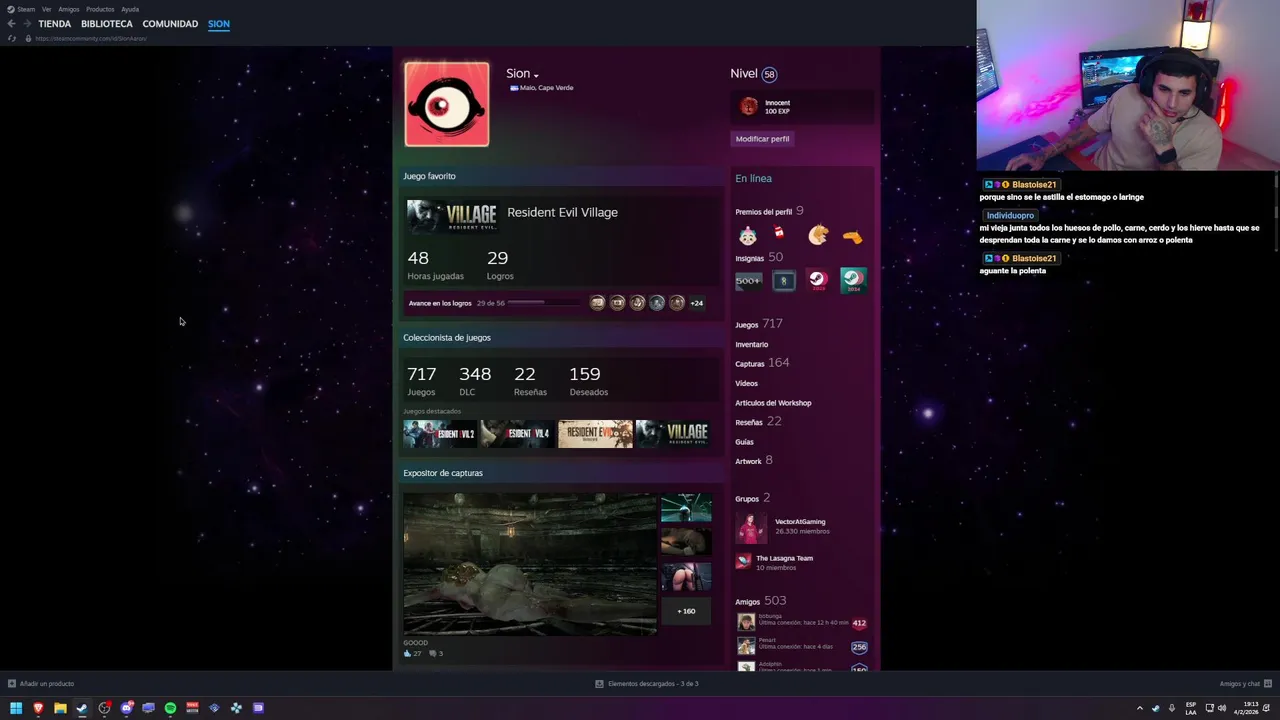Click the +160 more screenshots tile
This screenshot has height=720, width=1280.
pyautogui.click(x=686, y=611)
